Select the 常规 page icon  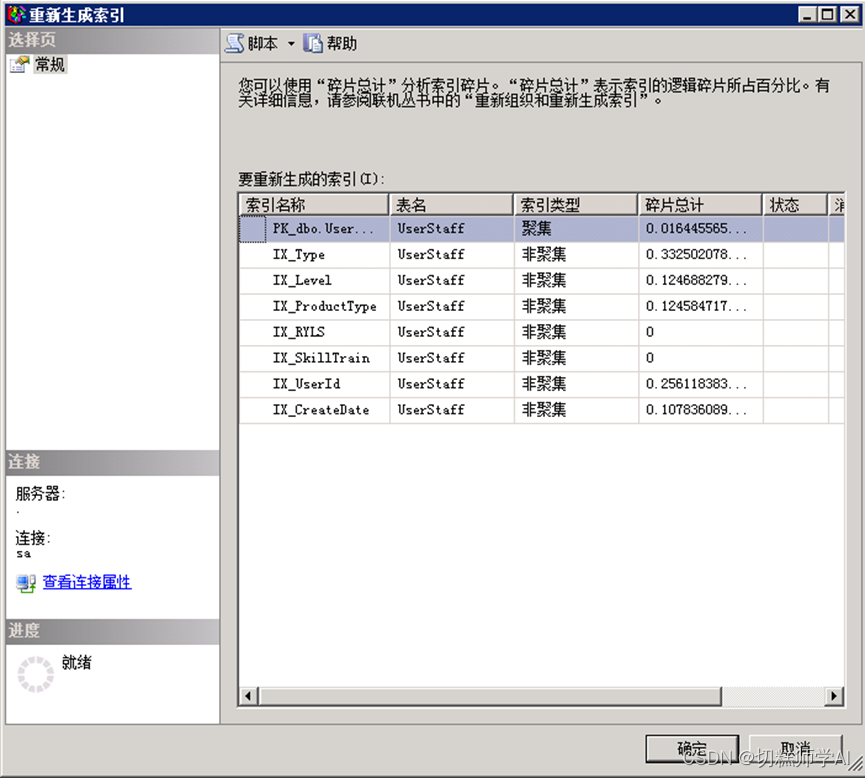[19, 65]
